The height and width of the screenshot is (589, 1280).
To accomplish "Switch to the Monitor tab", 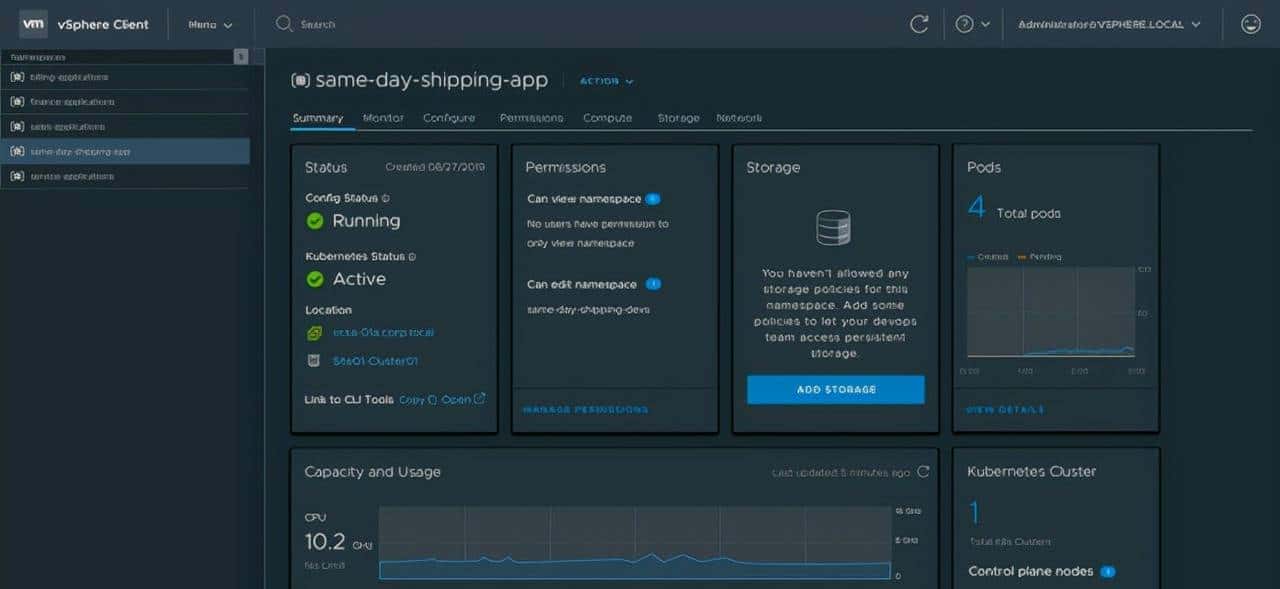I will 383,117.
